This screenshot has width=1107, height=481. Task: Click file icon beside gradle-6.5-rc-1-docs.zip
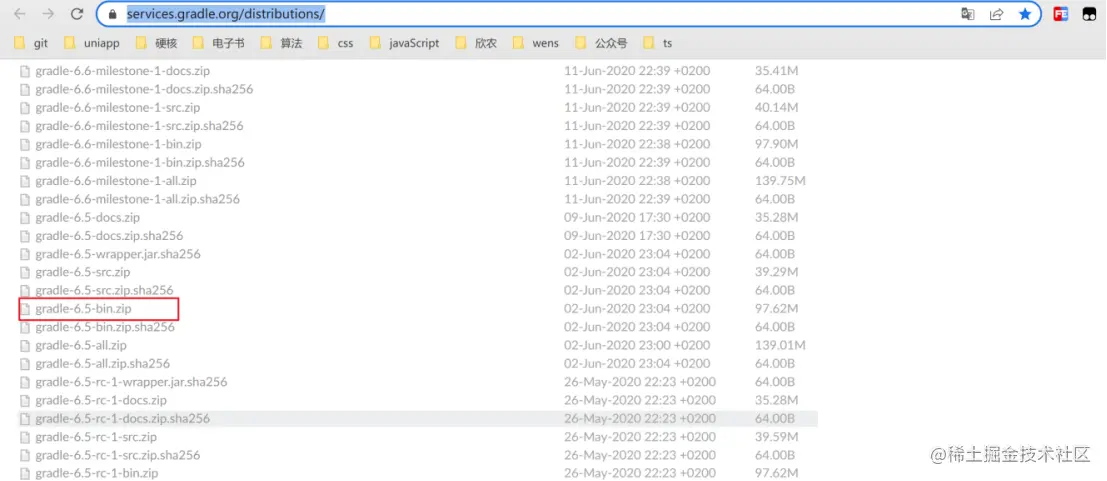26,400
